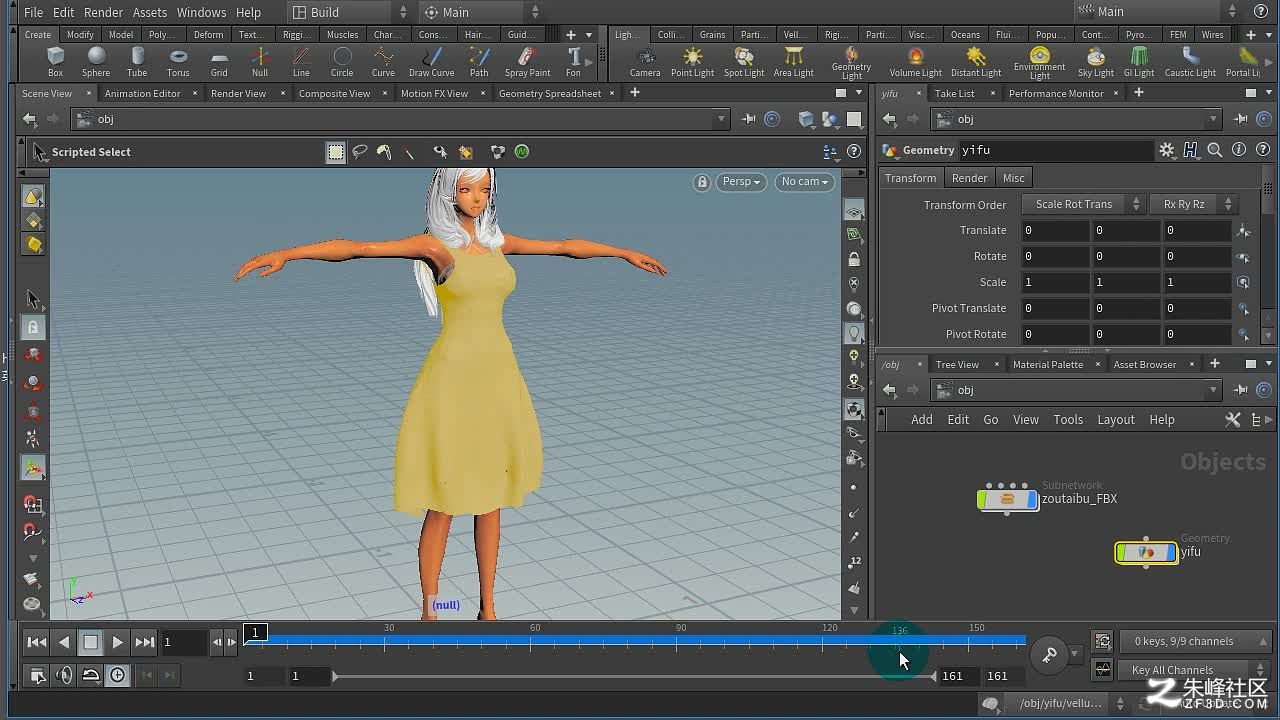Toggle pin on the parameter pane
This screenshot has height=720, width=1280.
click(x=1241, y=119)
